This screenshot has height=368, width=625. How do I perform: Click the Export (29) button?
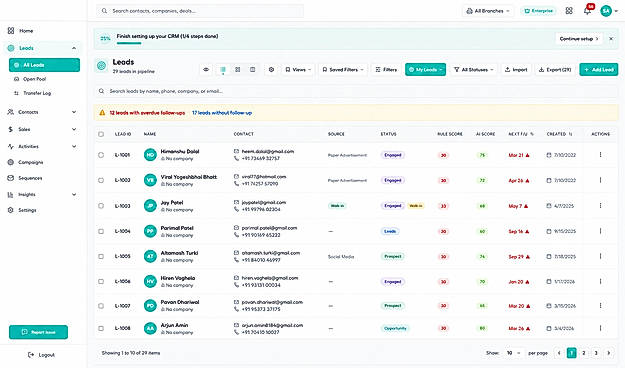(x=555, y=70)
